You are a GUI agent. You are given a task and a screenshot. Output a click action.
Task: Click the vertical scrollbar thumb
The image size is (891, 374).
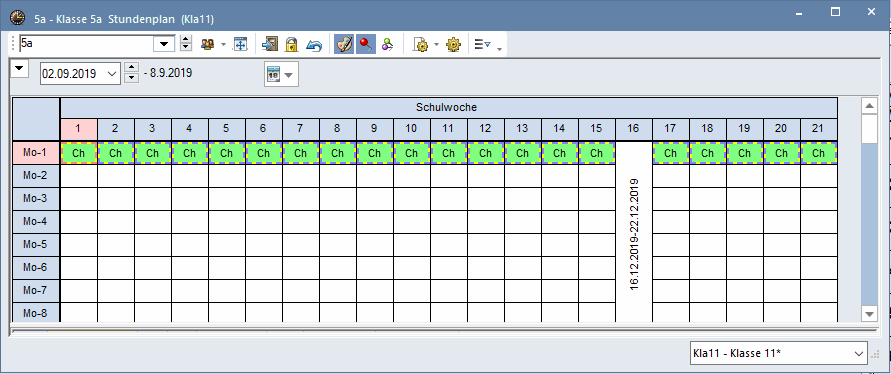pyautogui.click(x=869, y=128)
